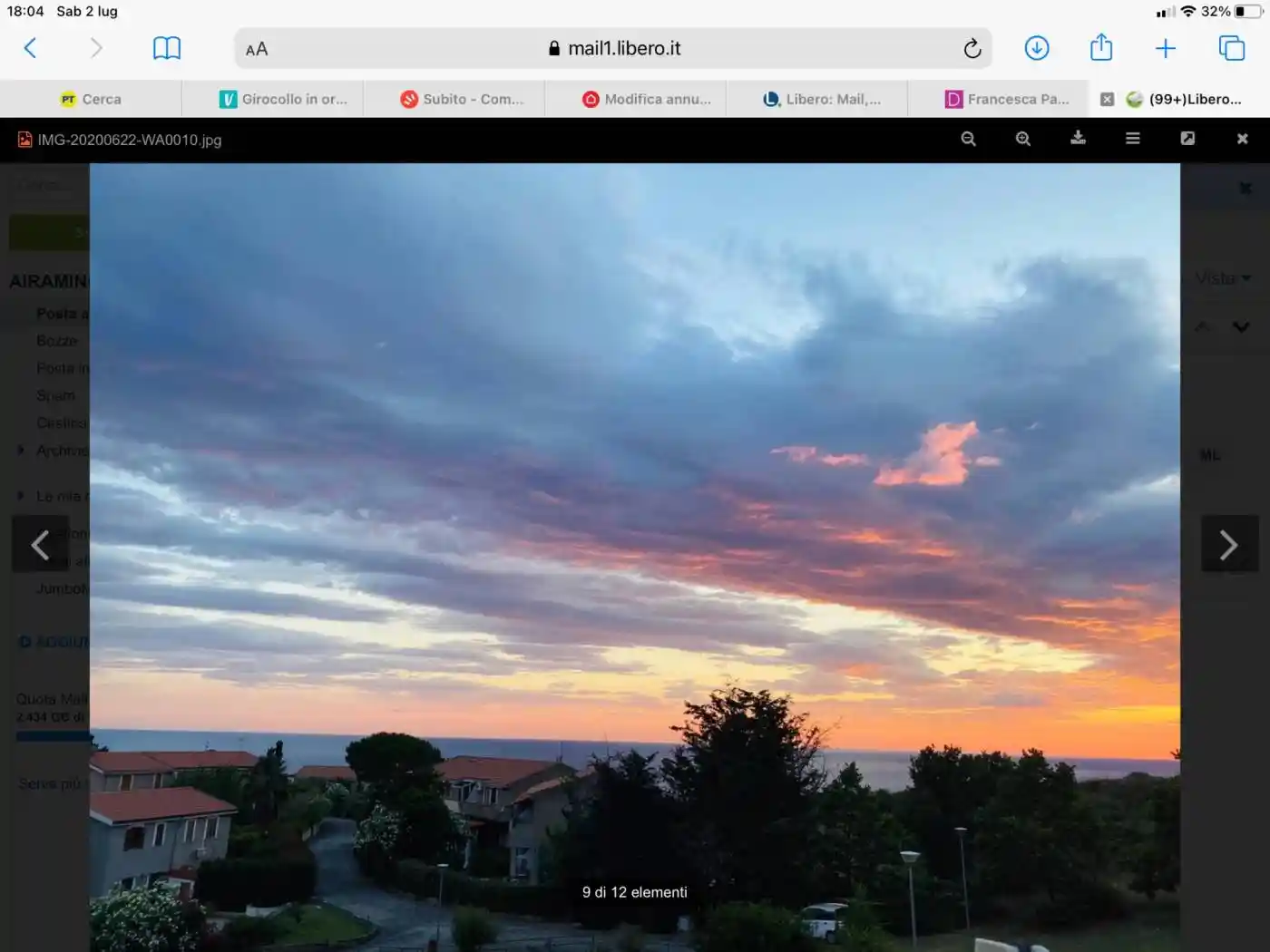This screenshot has width=1270, height=952.
Task: Tap the Safari share icon
Action: tap(1100, 47)
